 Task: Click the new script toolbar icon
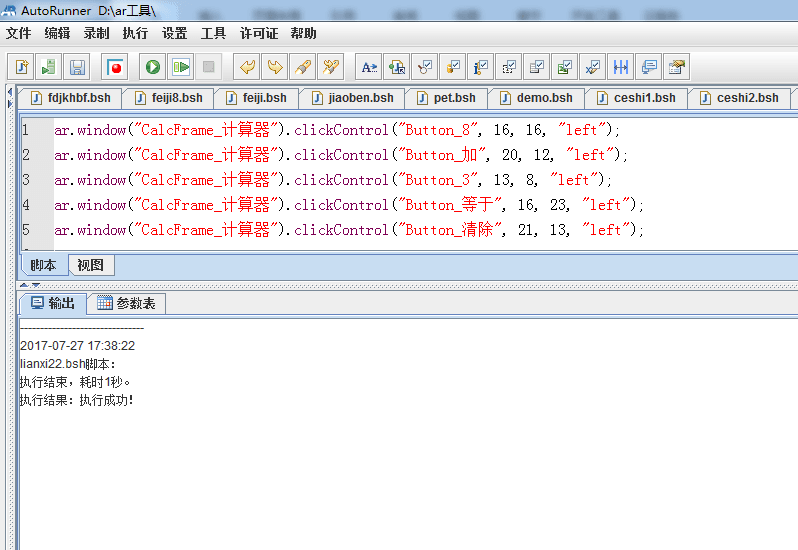click(x=21, y=67)
